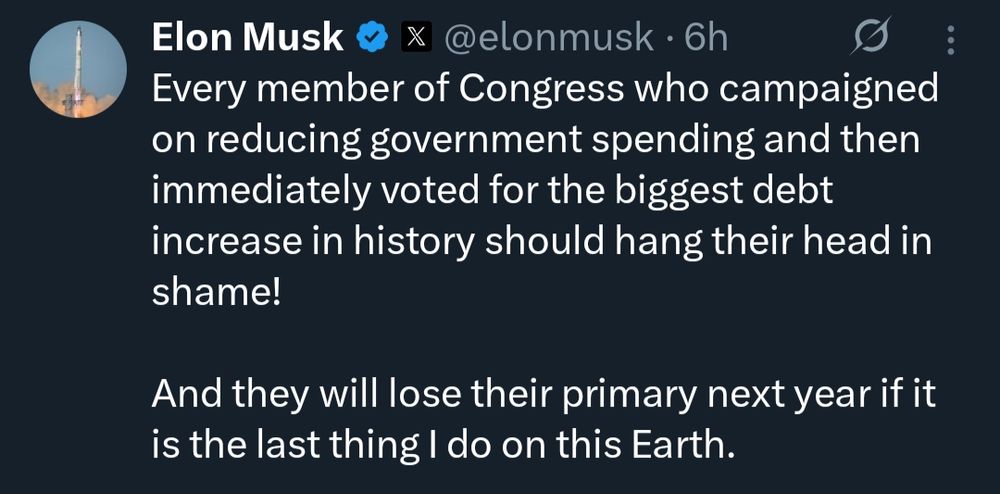Open the three-dot more options menu

tap(951, 40)
